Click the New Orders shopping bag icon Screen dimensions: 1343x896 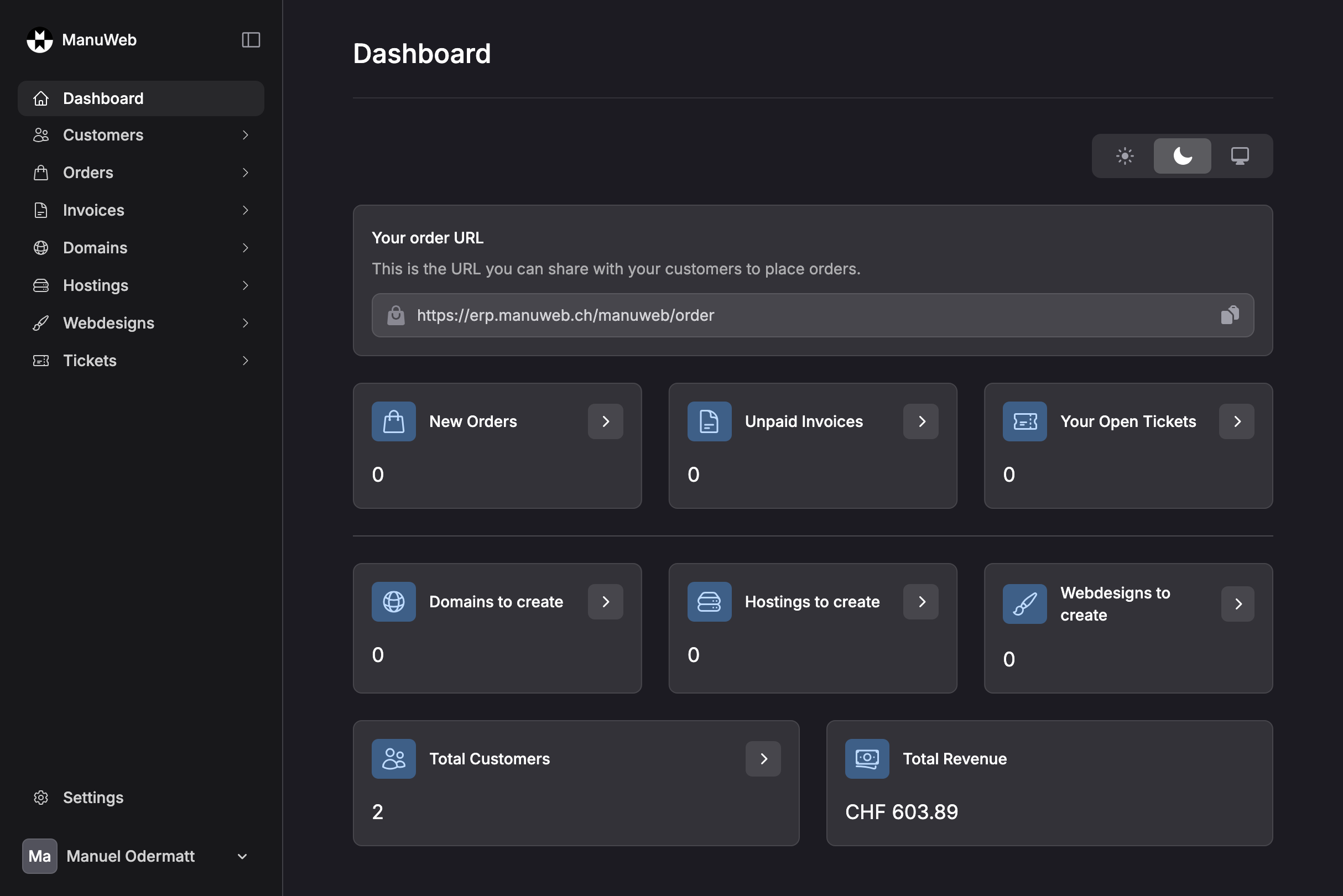[393, 421]
